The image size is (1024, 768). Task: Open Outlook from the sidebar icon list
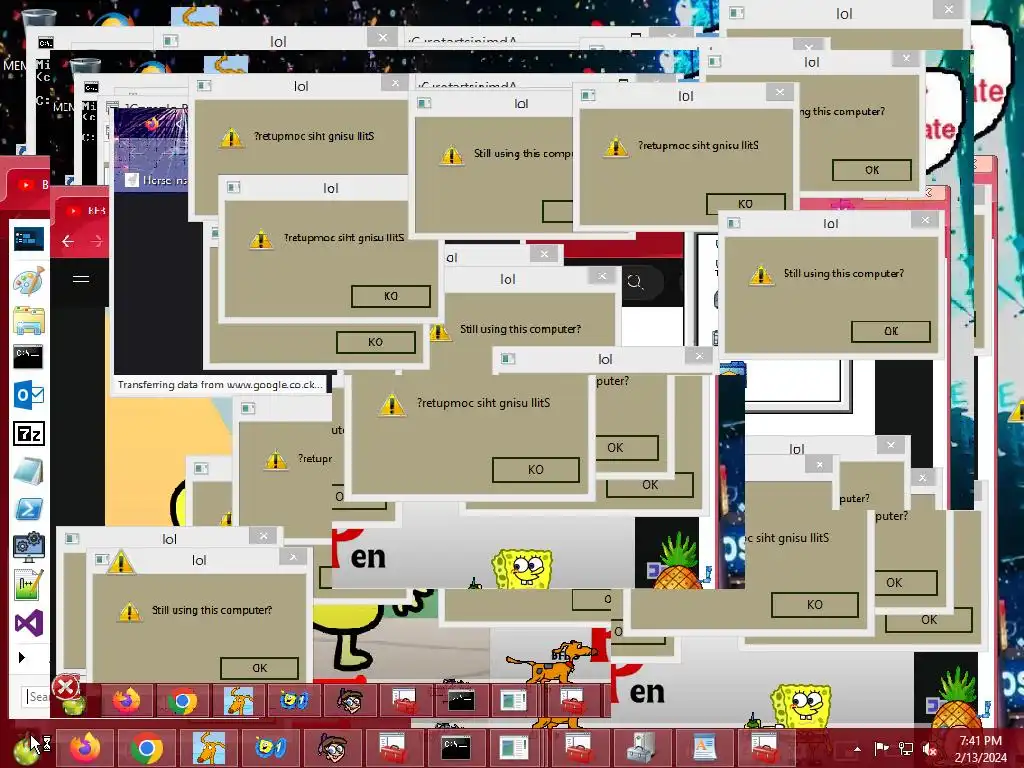29,395
